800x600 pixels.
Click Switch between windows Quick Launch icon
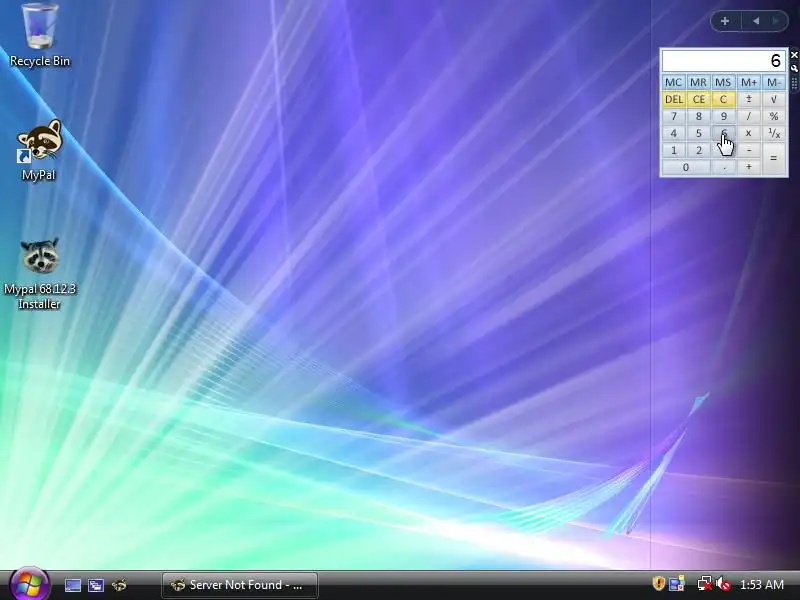96,585
